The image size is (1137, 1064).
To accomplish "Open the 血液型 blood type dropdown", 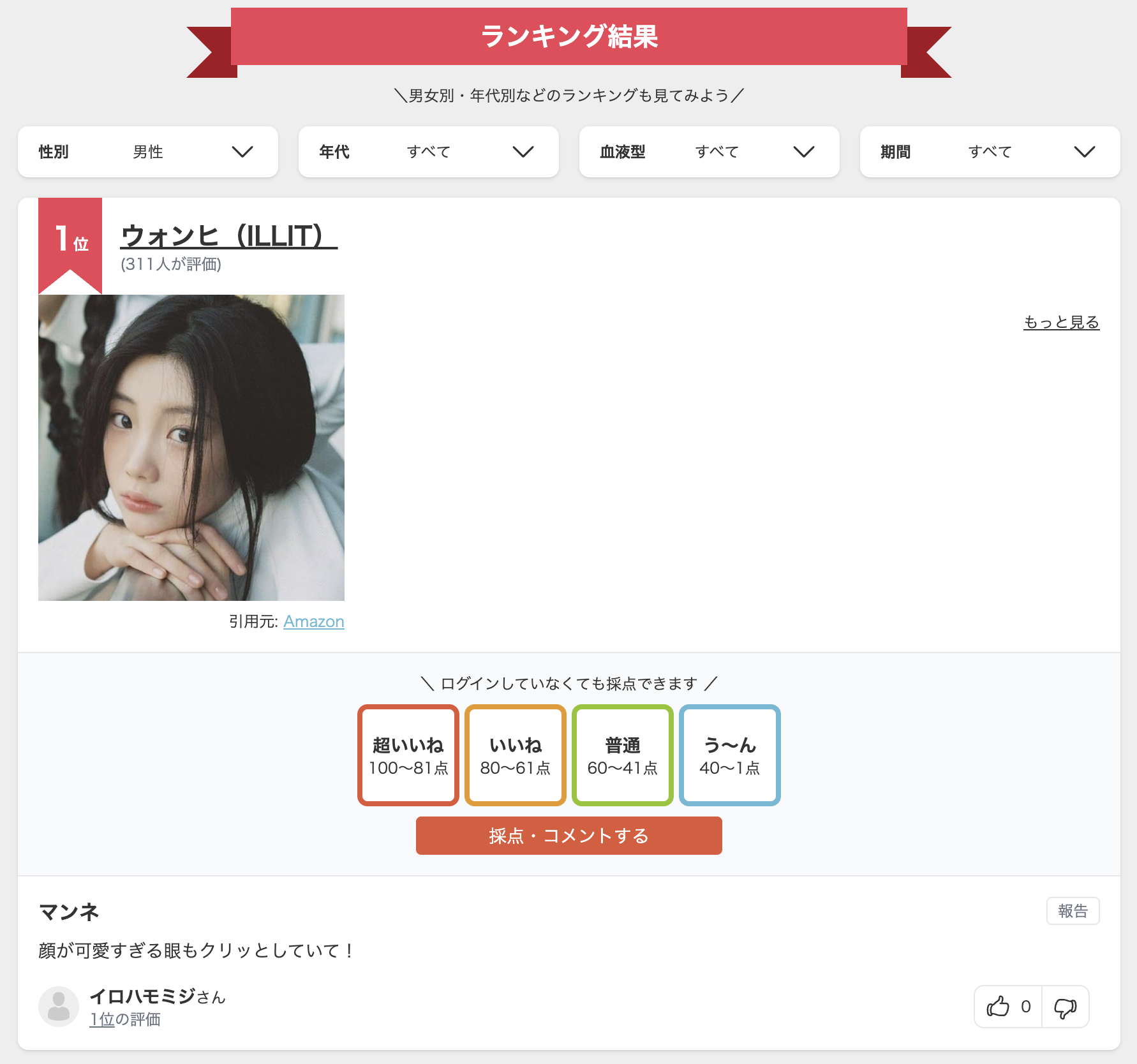I will [x=710, y=152].
